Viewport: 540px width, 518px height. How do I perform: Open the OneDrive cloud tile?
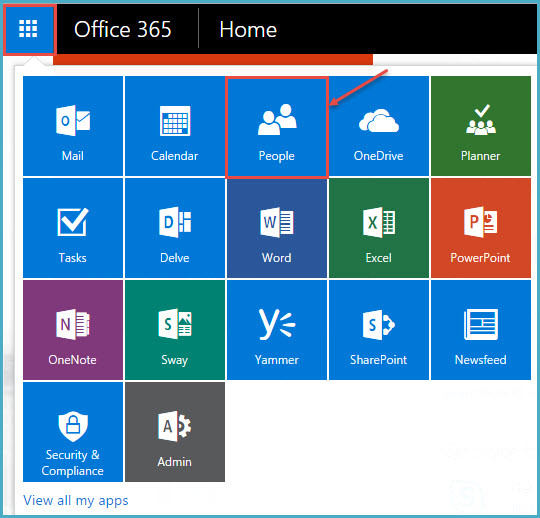(379, 126)
